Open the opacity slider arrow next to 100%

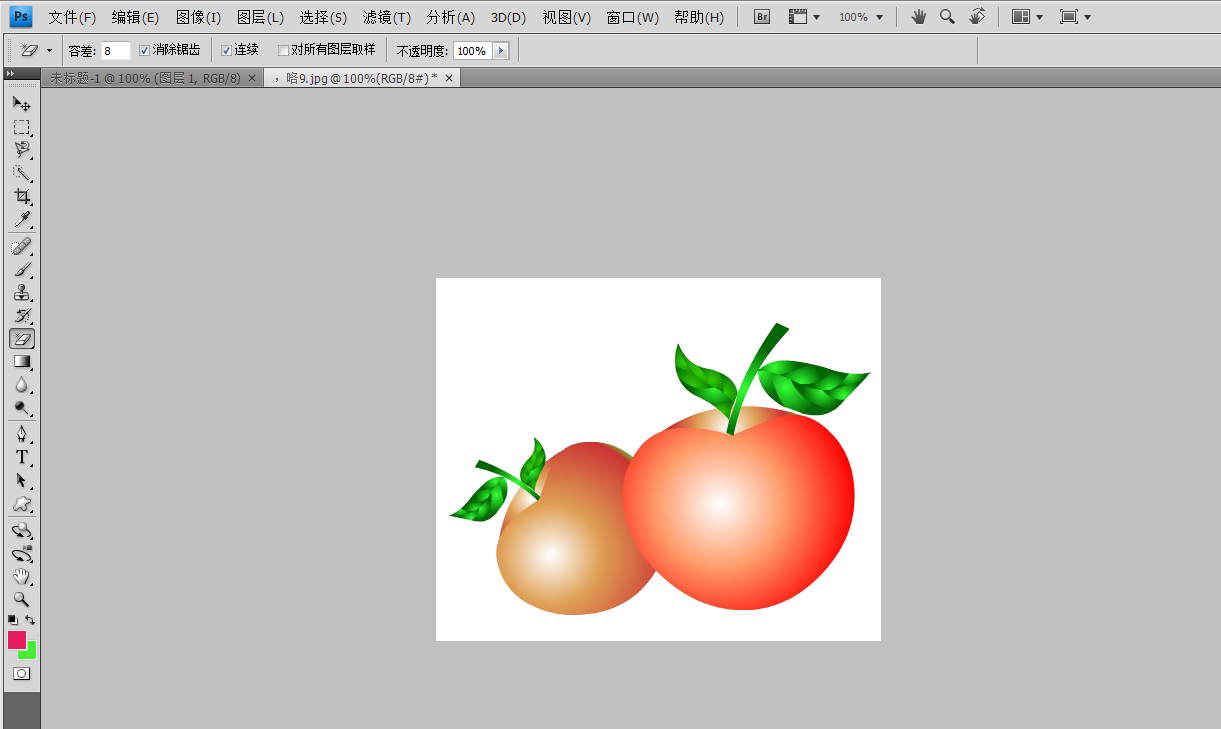click(x=500, y=50)
